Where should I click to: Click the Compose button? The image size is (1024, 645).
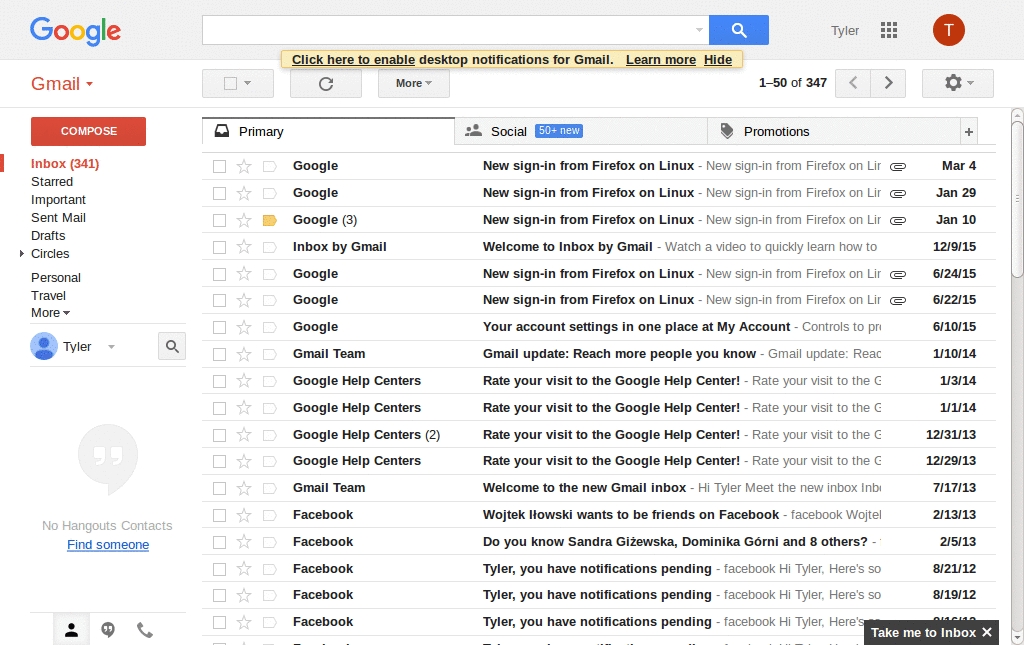87,131
